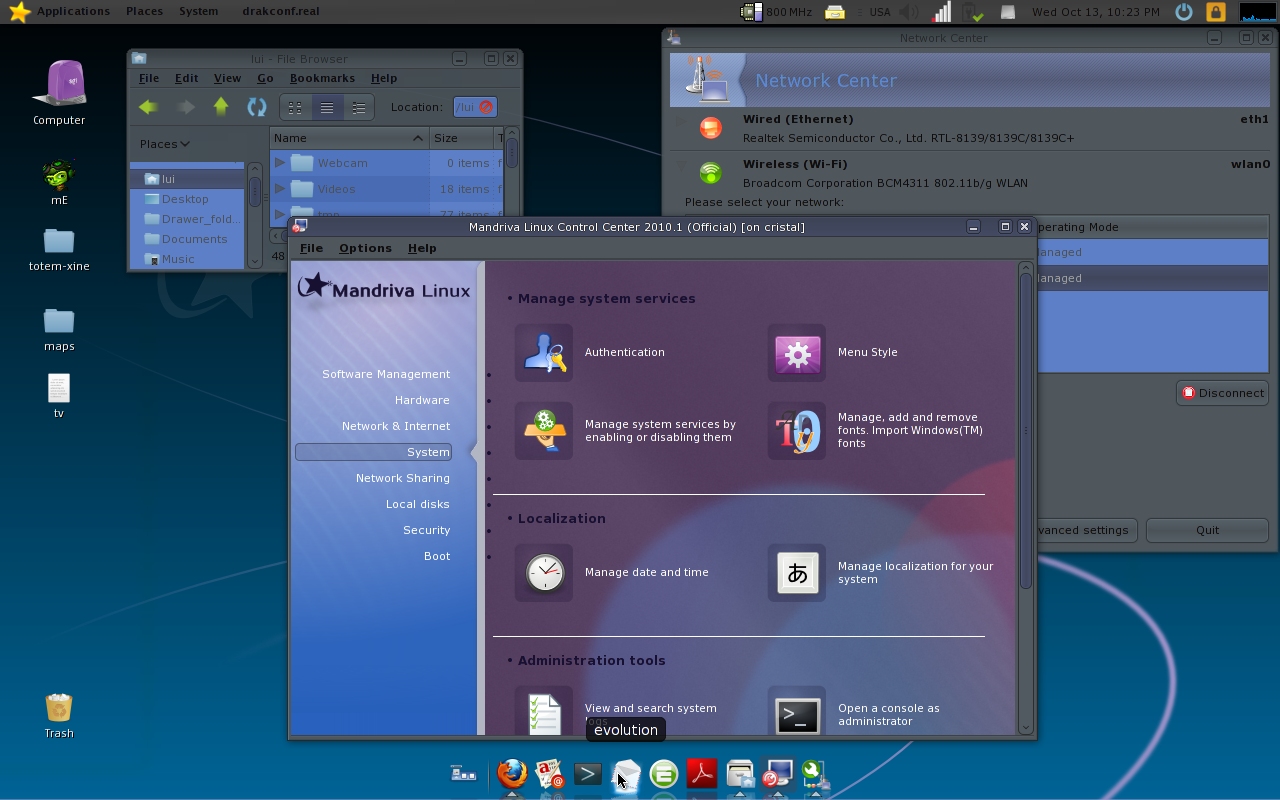This screenshot has height=800, width=1280.
Task: Go up one folder in File Browser
Action: pos(221,107)
